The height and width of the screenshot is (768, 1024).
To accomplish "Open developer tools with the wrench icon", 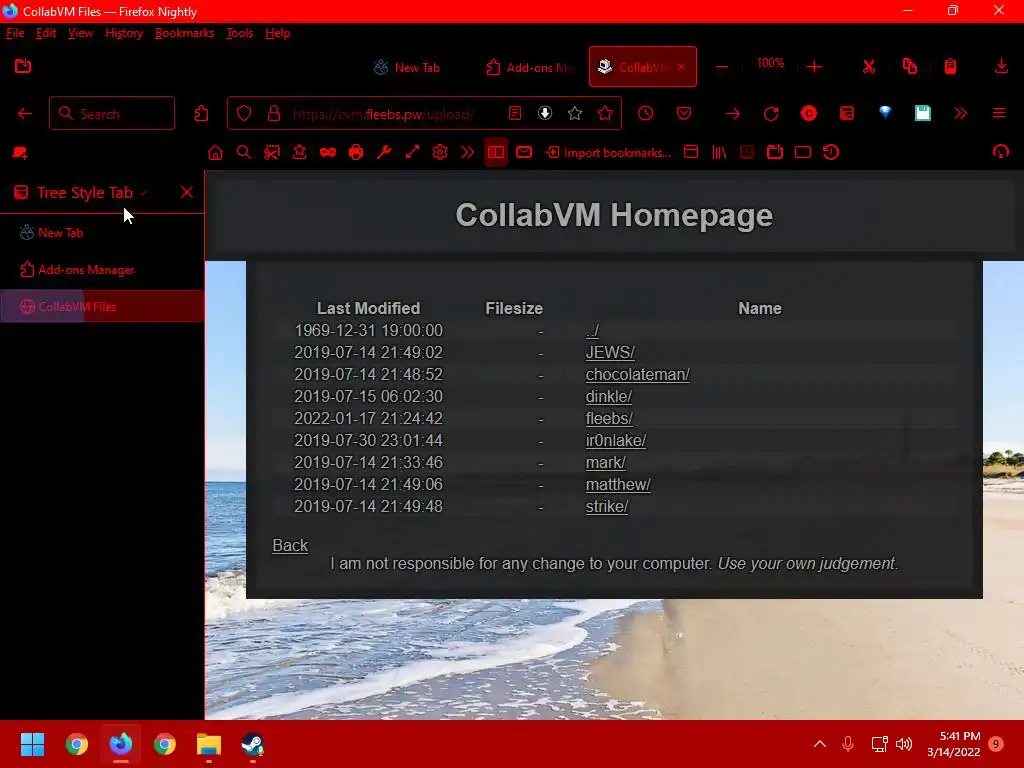I will (x=384, y=153).
